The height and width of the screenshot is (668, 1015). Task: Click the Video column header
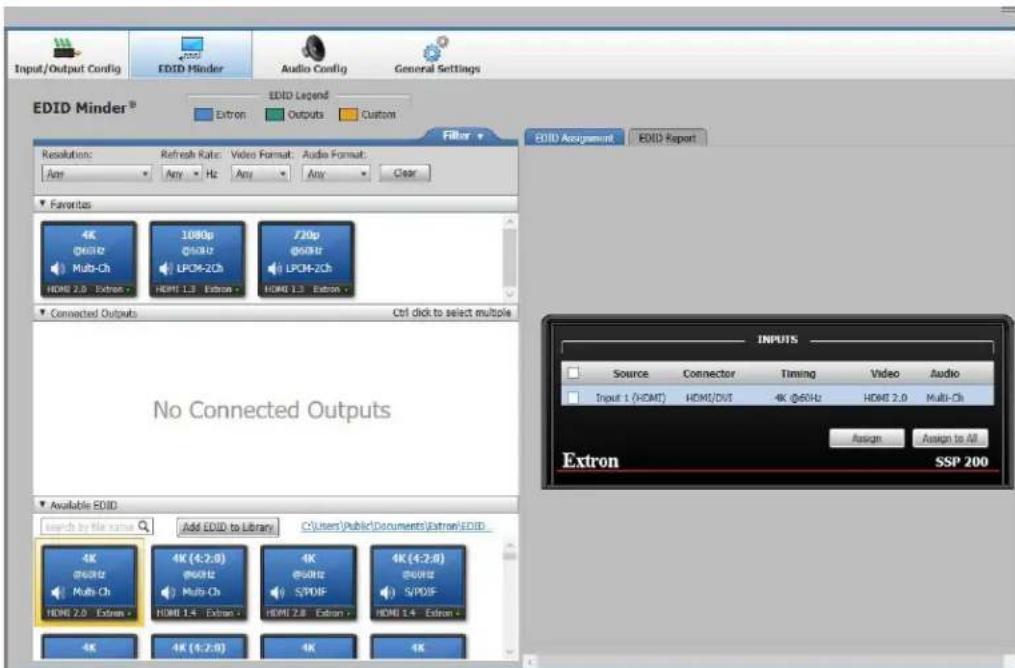(885, 373)
